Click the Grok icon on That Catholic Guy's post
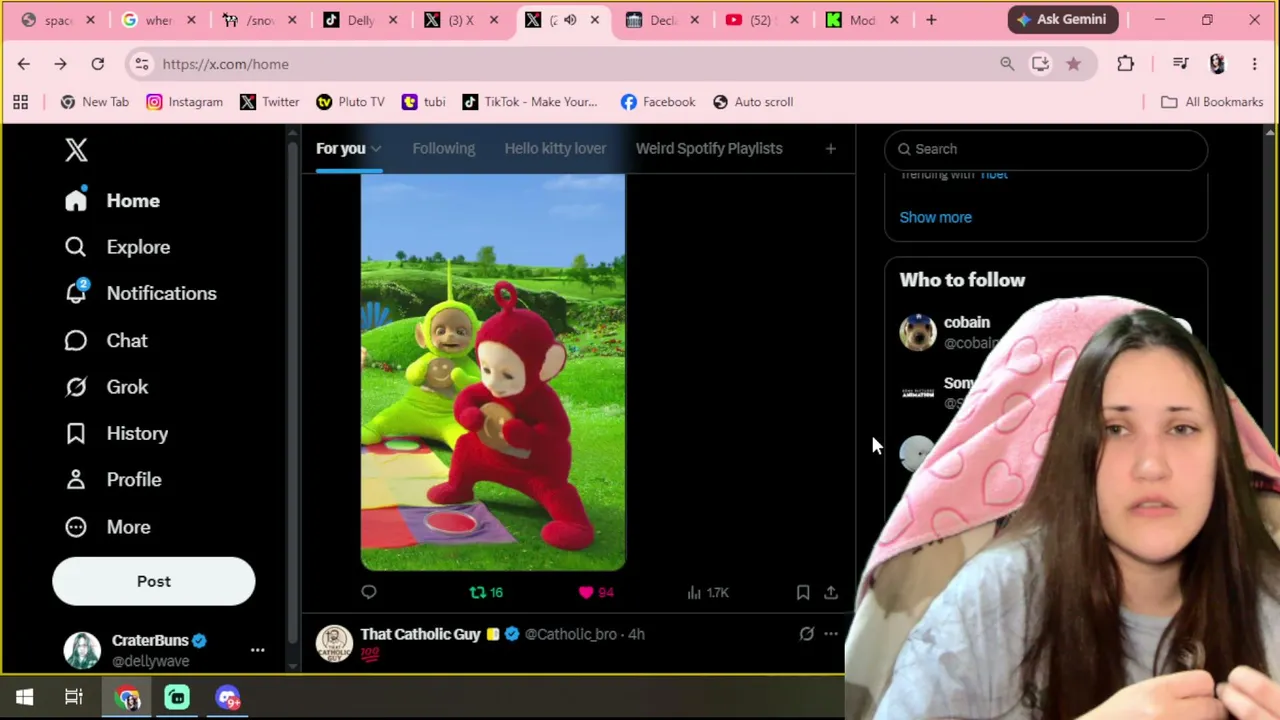Screen dimensions: 1280x720 pyautogui.click(x=807, y=634)
